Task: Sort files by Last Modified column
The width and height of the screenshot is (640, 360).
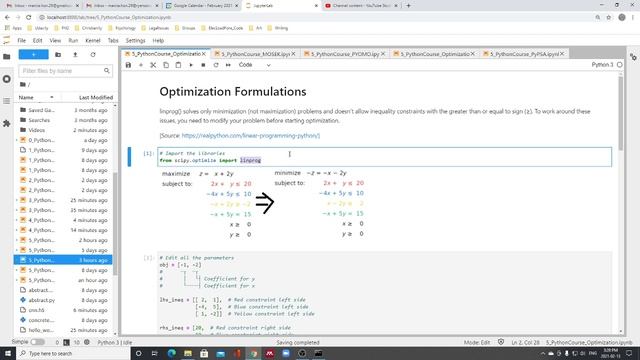Action: tap(96, 97)
